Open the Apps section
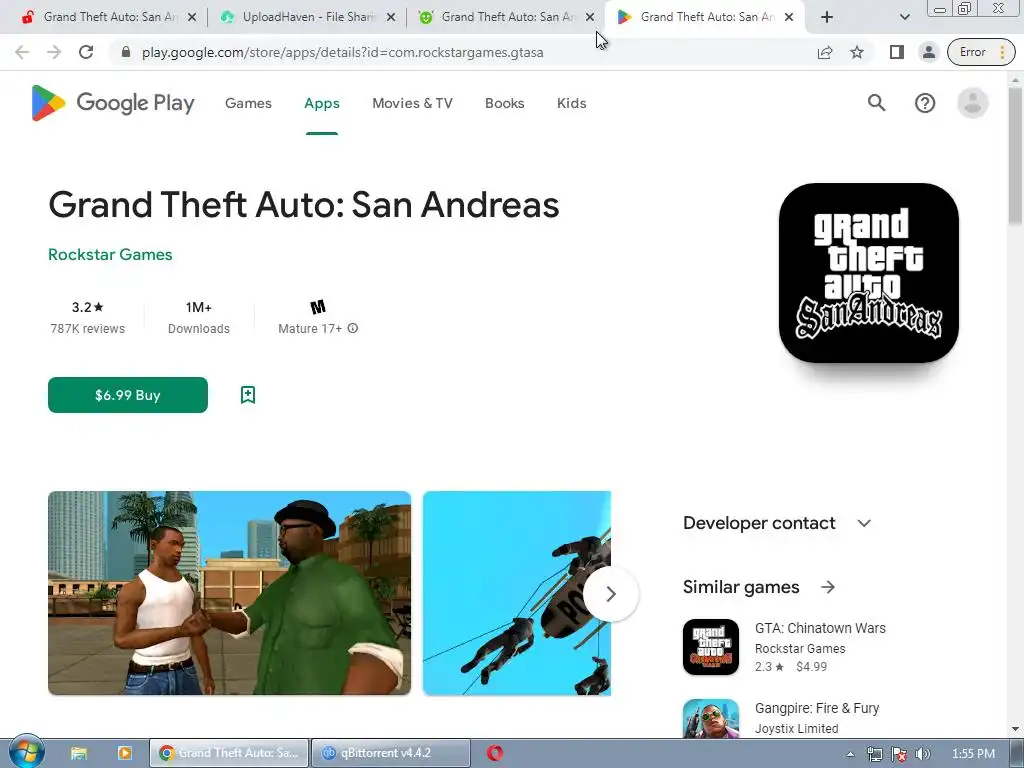The height and width of the screenshot is (768, 1024). pyautogui.click(x=322, y=103)
